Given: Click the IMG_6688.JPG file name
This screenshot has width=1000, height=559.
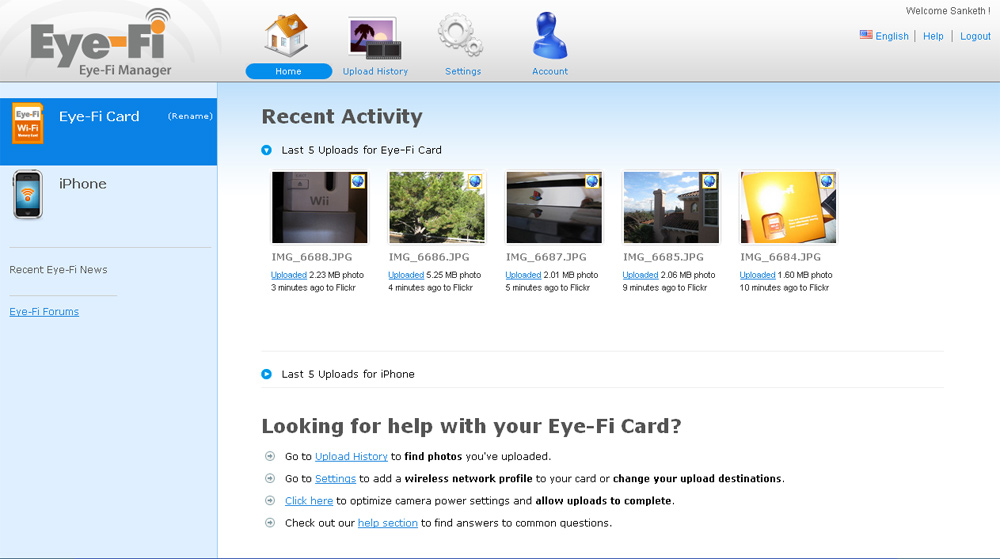Looking at the screenshot, I should coord(312,257).
